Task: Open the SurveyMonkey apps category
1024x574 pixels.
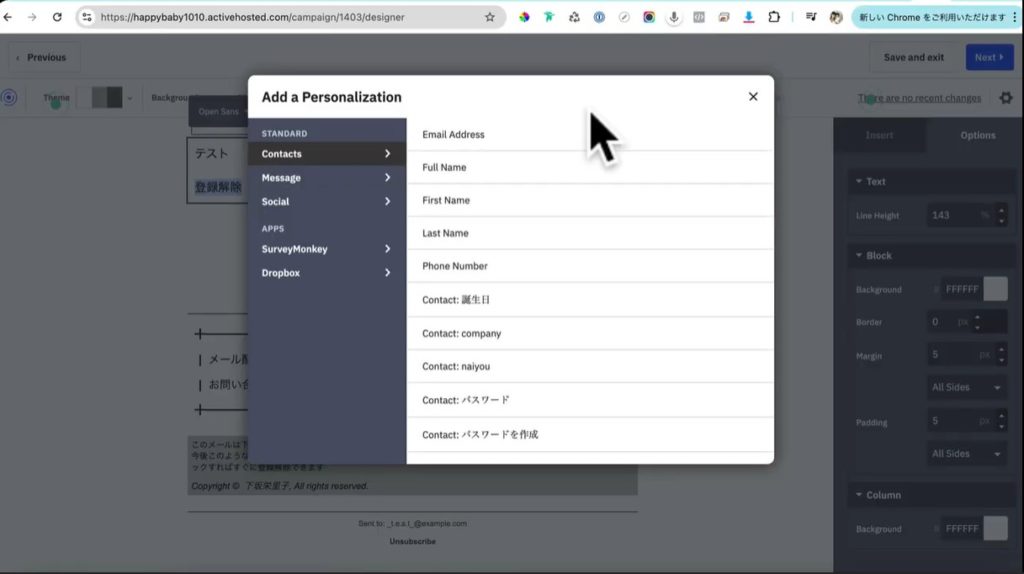Action: coord(326,249)
